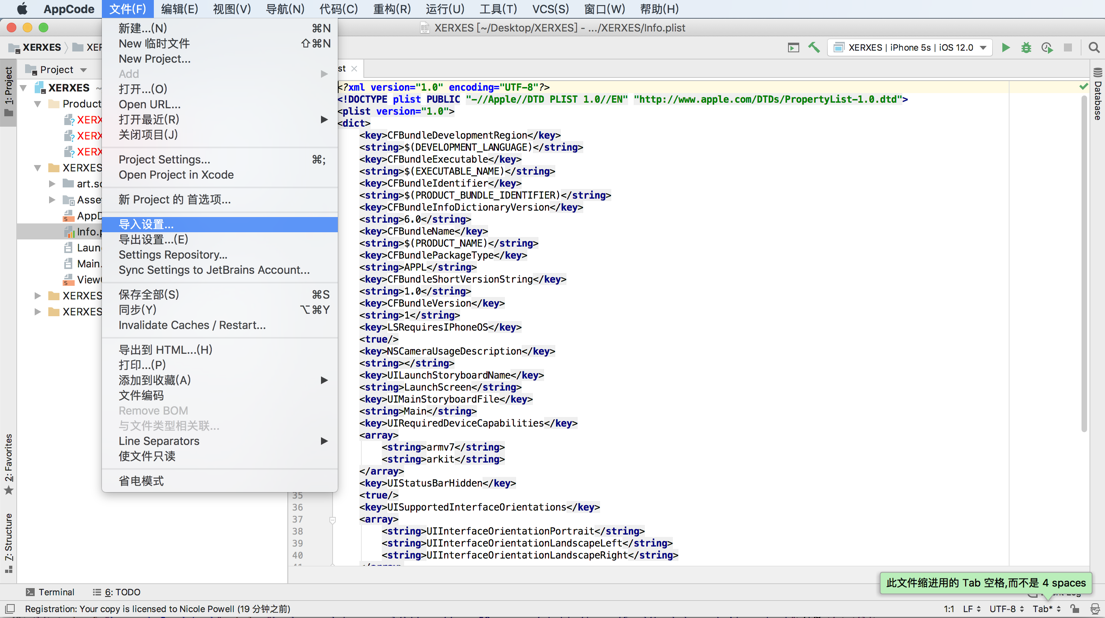The height and width of the screenshot is (618, 1105).
Task: Click CFBundleIdentifier key line in editor
Action: pyautogui.click(x=440, y=183)
